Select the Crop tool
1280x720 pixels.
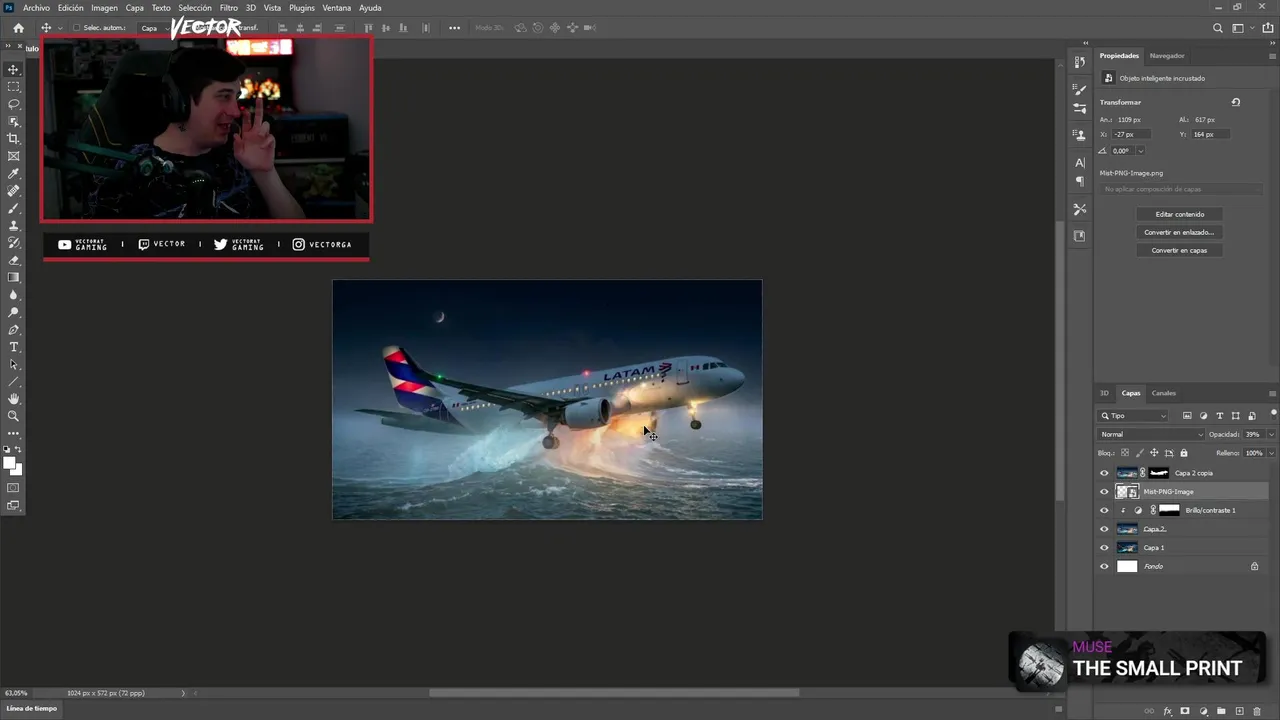tap(14, 139)
